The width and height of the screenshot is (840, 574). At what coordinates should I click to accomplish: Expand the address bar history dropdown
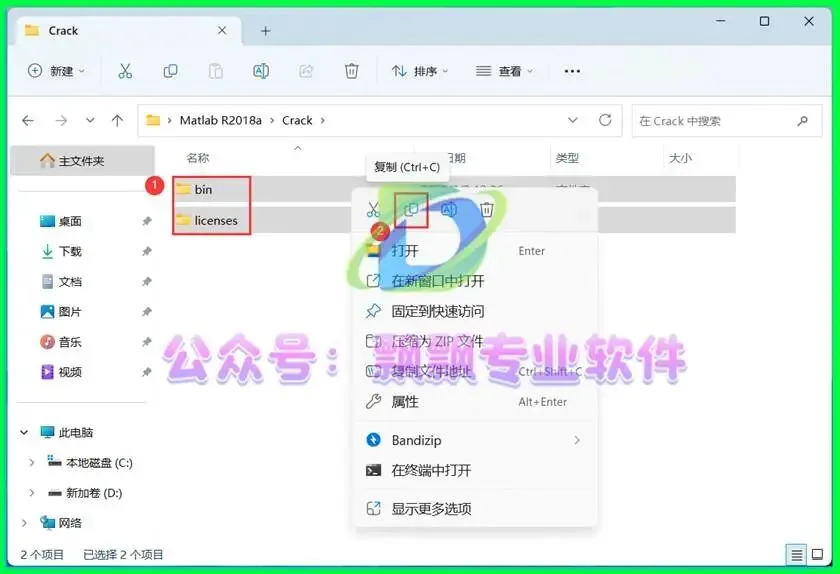click(x=573, y=120)
